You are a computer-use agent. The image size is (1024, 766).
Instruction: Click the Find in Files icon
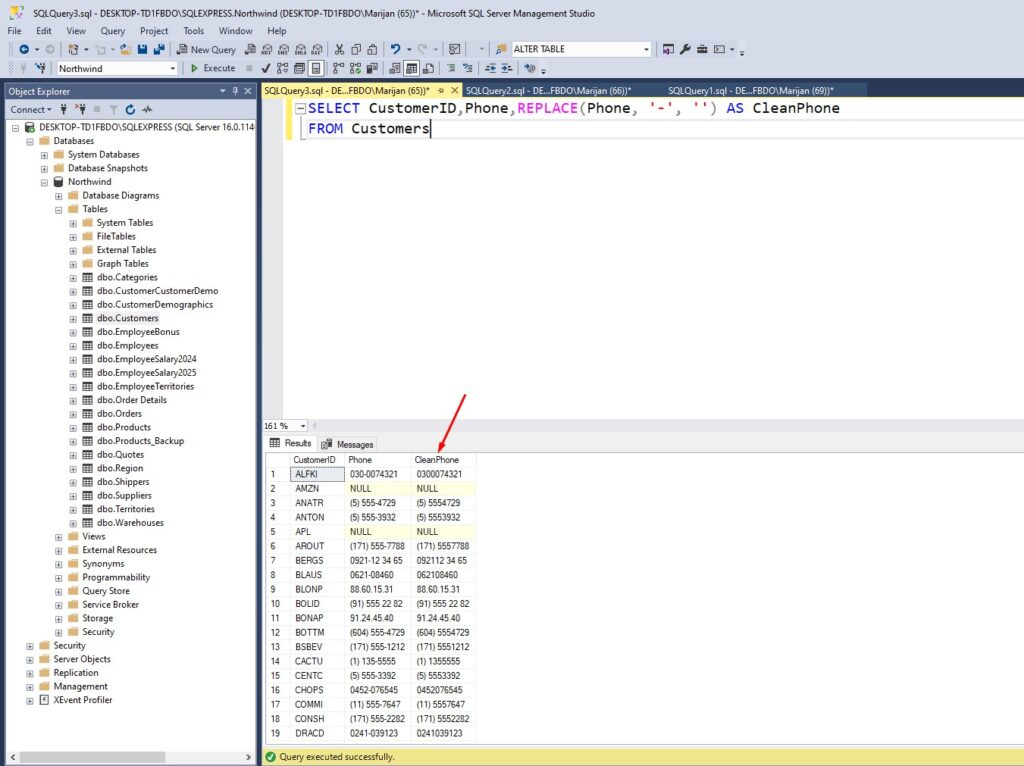(501, 49)
